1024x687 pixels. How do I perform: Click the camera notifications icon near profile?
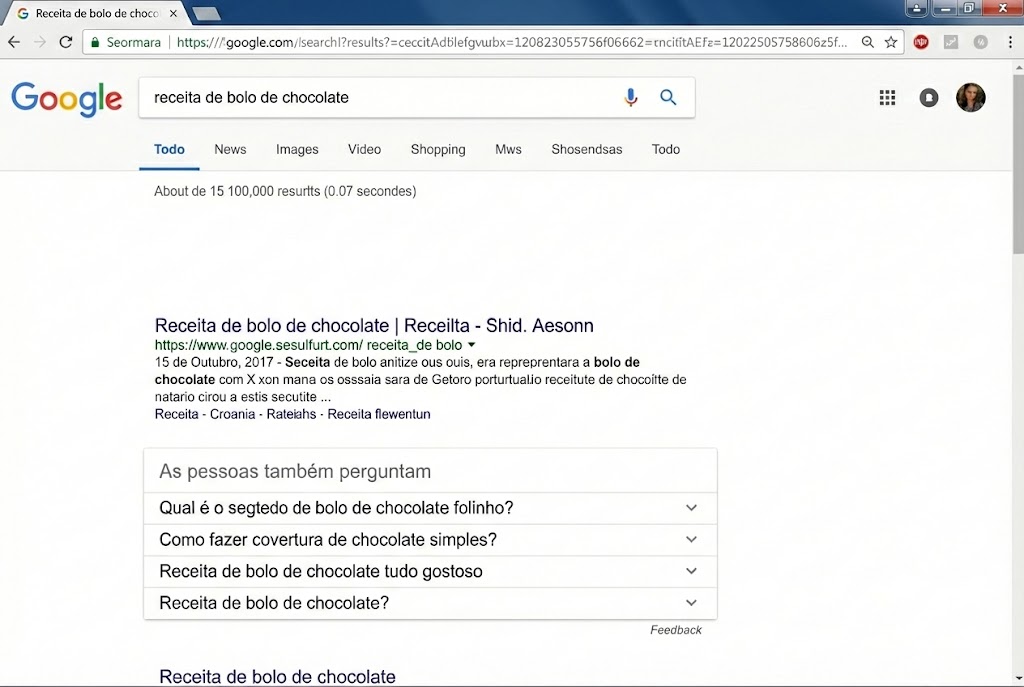pos(928,97)
